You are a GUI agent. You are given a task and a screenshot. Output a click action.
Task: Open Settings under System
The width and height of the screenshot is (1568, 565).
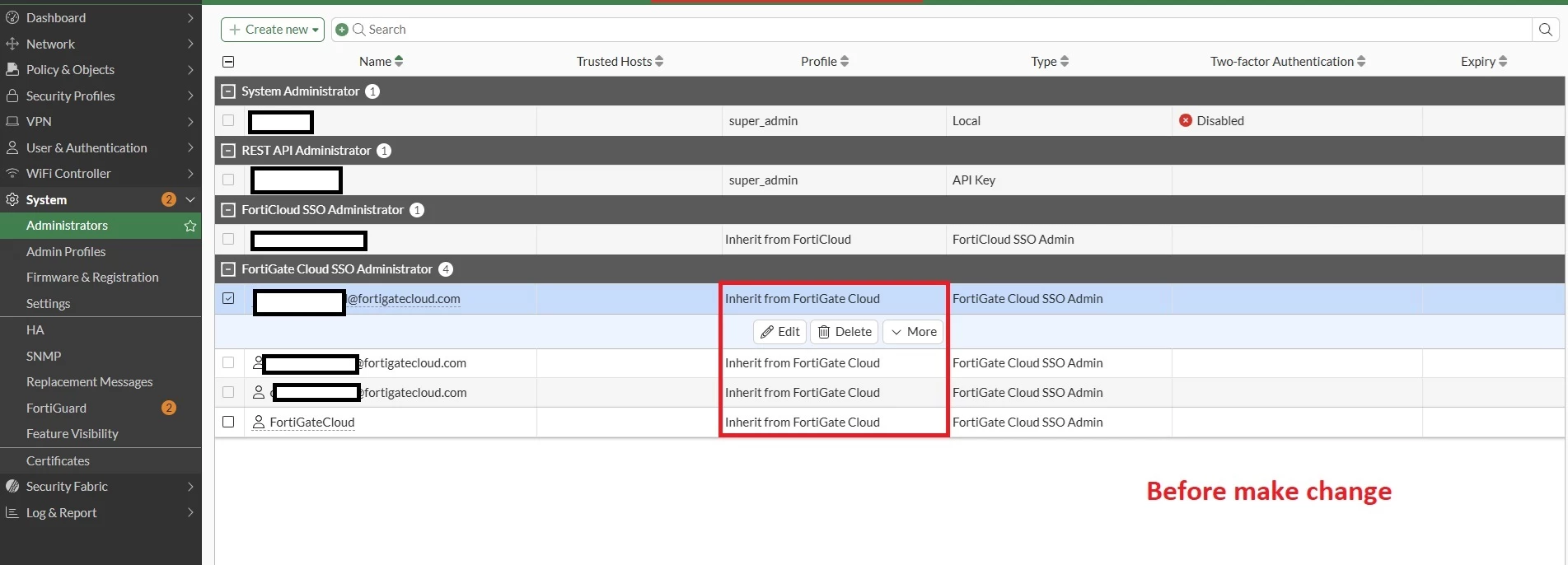(48, 303)
